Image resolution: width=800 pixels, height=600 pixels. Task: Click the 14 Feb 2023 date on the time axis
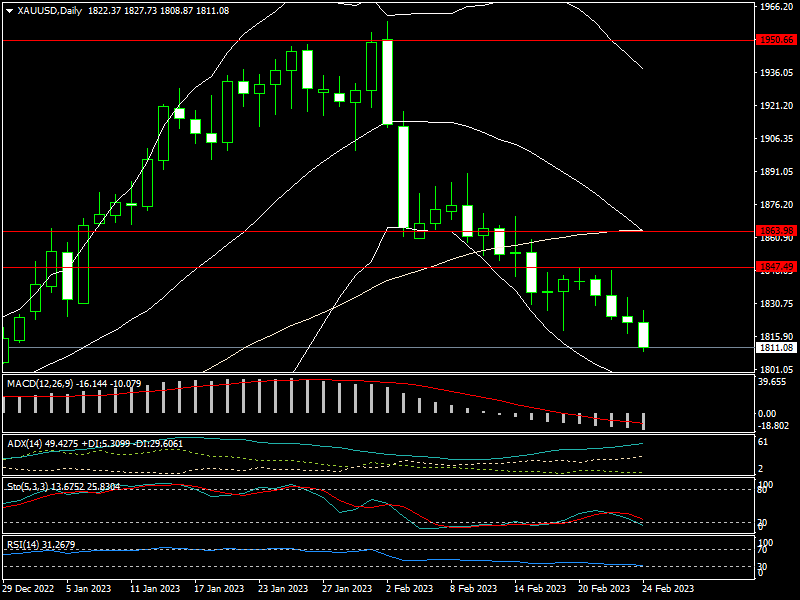tap(540, 589)
